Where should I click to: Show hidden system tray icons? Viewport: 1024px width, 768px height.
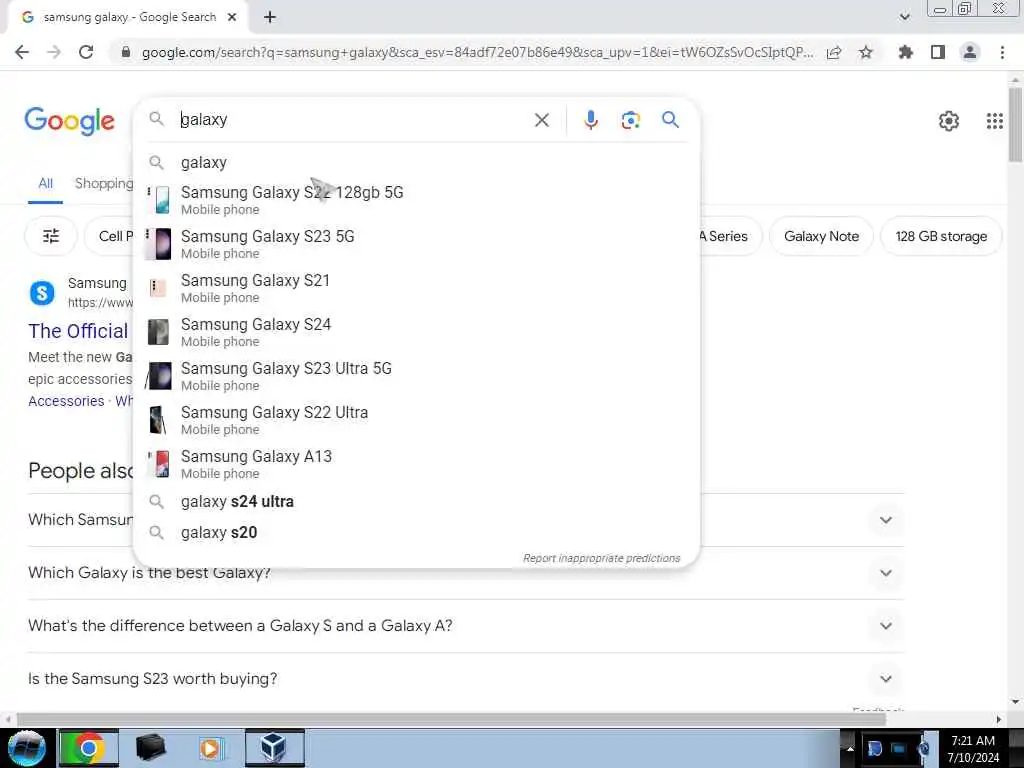click(x=850, y=749)
